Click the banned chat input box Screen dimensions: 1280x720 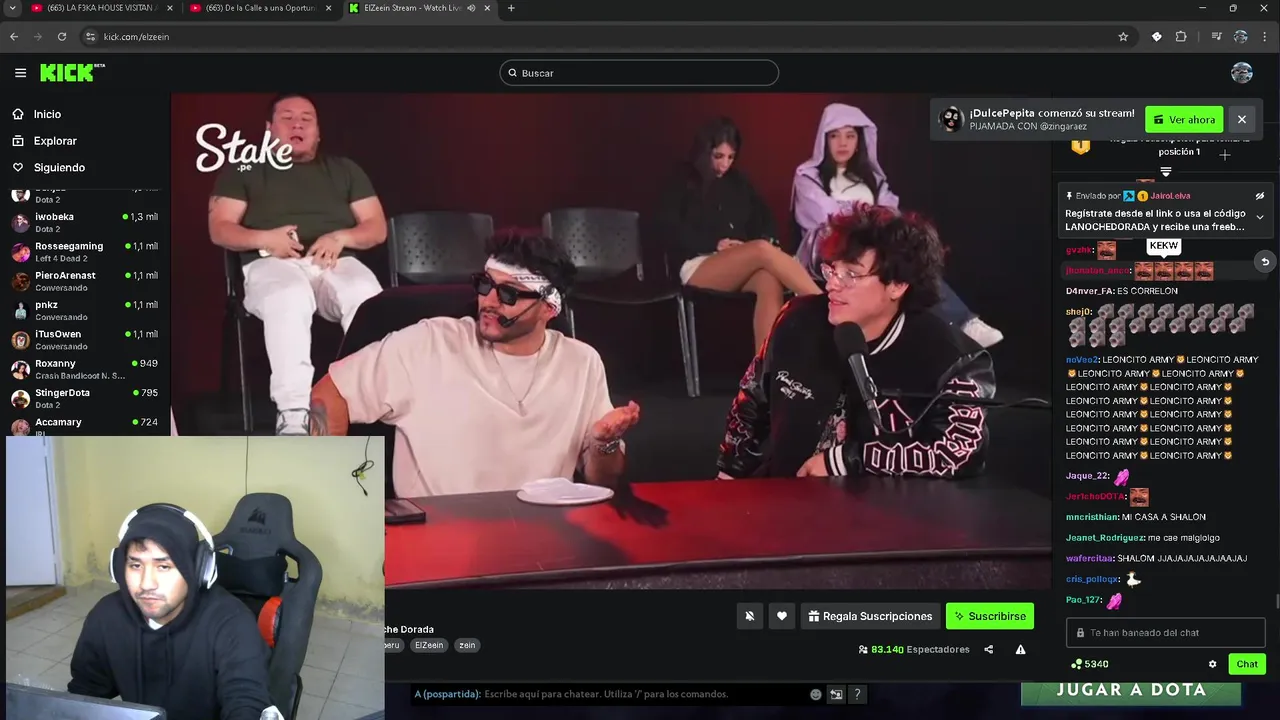pyautogui.click(x=1166, y=633)
